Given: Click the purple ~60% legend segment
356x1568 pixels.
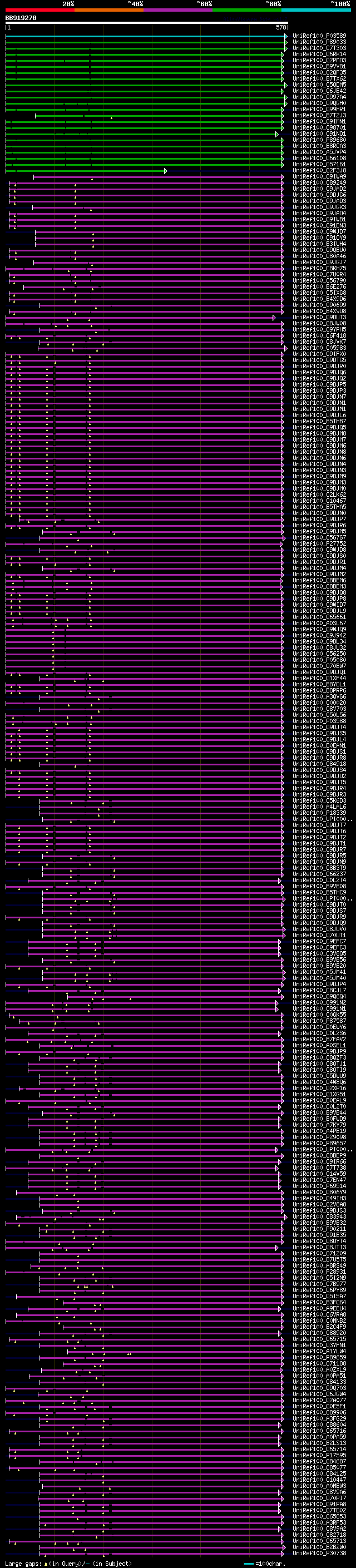Looking at the screenshot, I should click(x=179, y=10).
